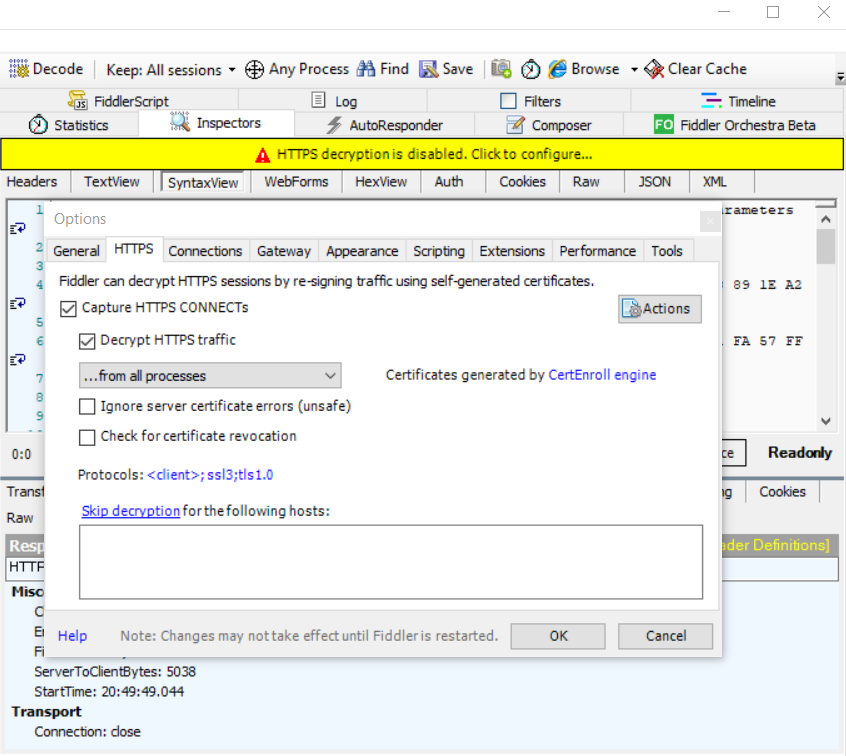The image size is (846, 756).
Task: Click the CertEnroll engine link
Action: 602,375
